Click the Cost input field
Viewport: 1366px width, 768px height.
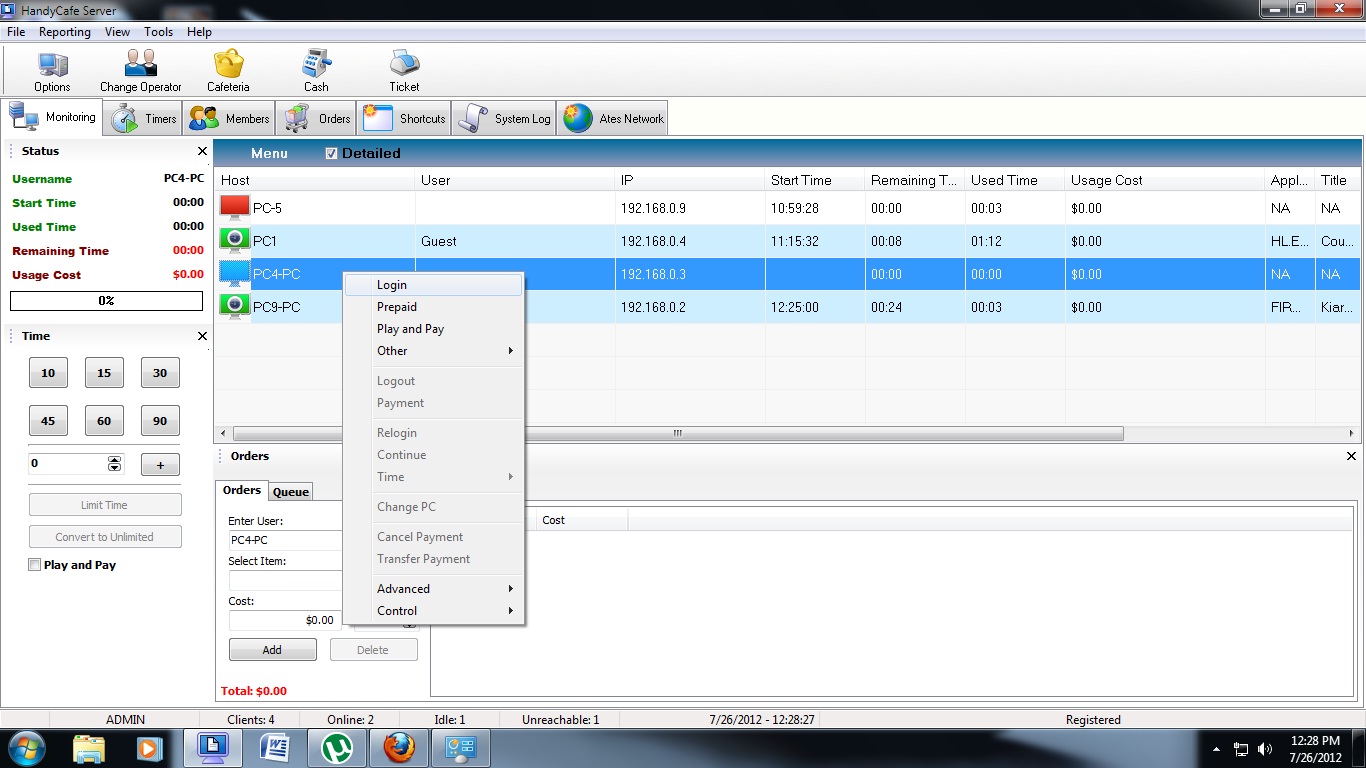pyautogui.click(x=285, y=620)
